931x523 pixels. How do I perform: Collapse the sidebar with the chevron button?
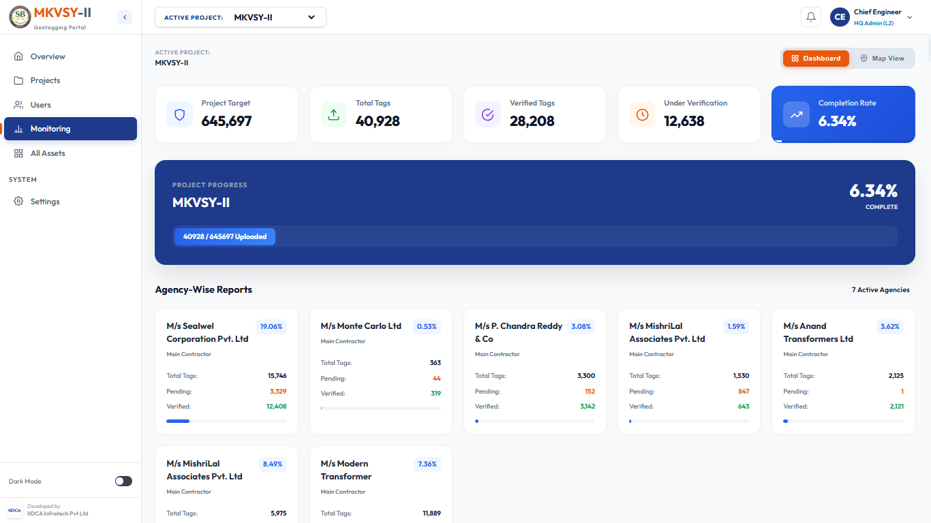coord(125,17)
